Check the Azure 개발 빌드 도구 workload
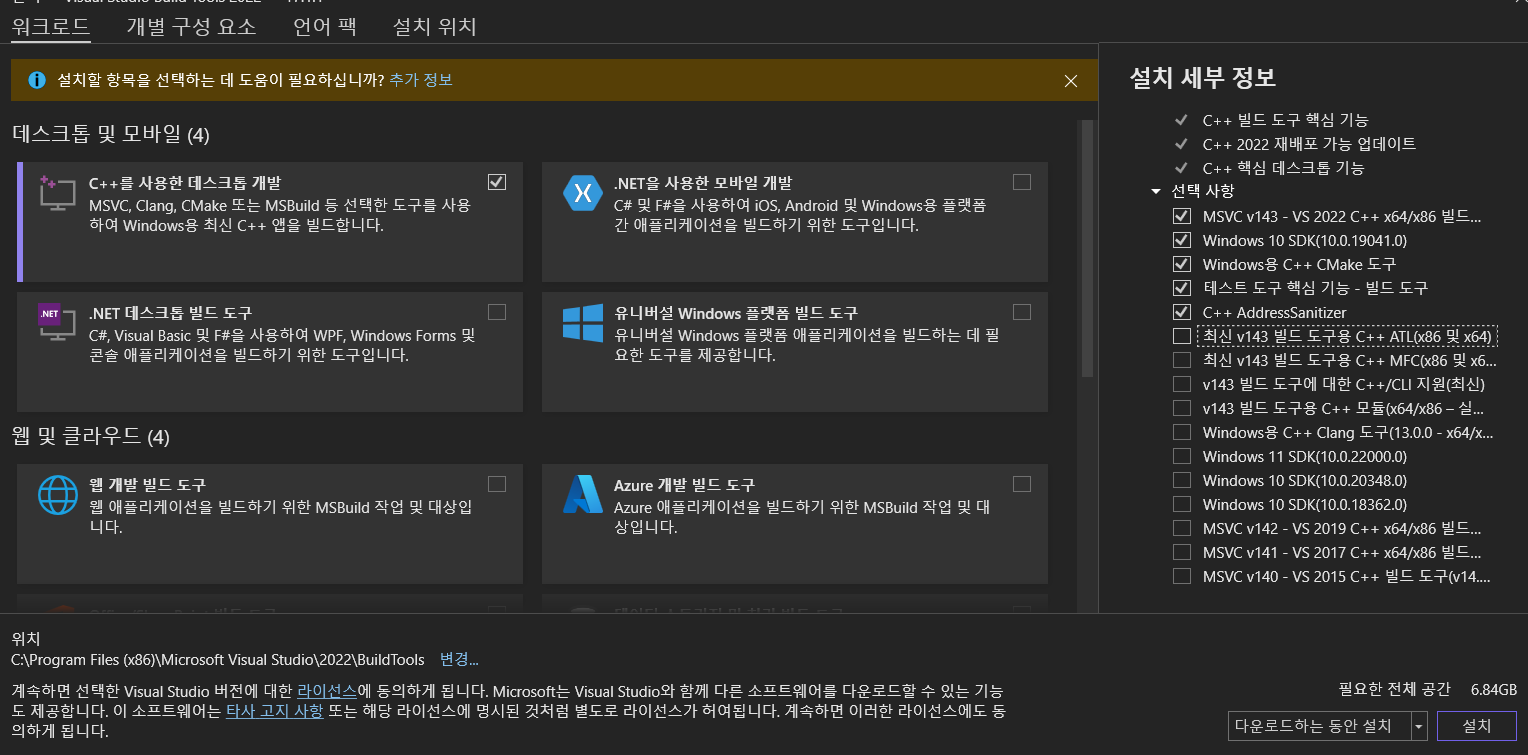This screenshot has height=755, width=1528. (1021, 484)
